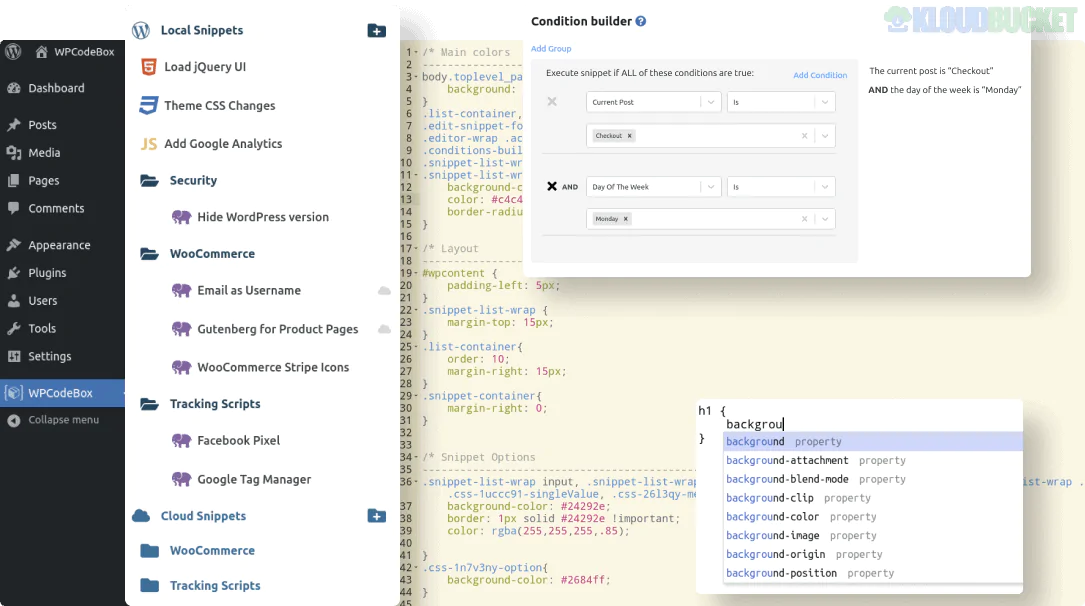Select highlighted background property suggestion
The width and height of the screenshot is (1085, 606).
tap(873, 441)
